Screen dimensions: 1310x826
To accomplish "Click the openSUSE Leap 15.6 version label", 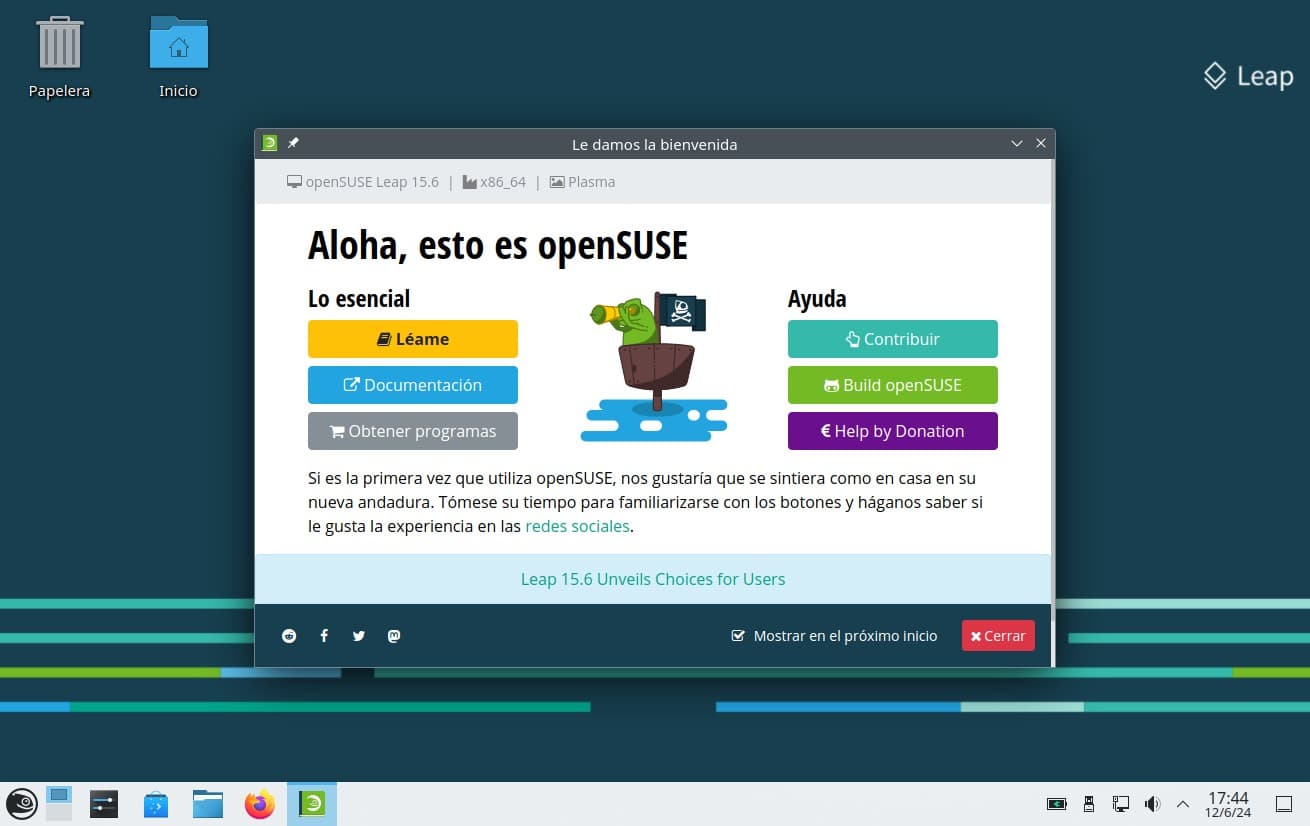I will (363, 182).
